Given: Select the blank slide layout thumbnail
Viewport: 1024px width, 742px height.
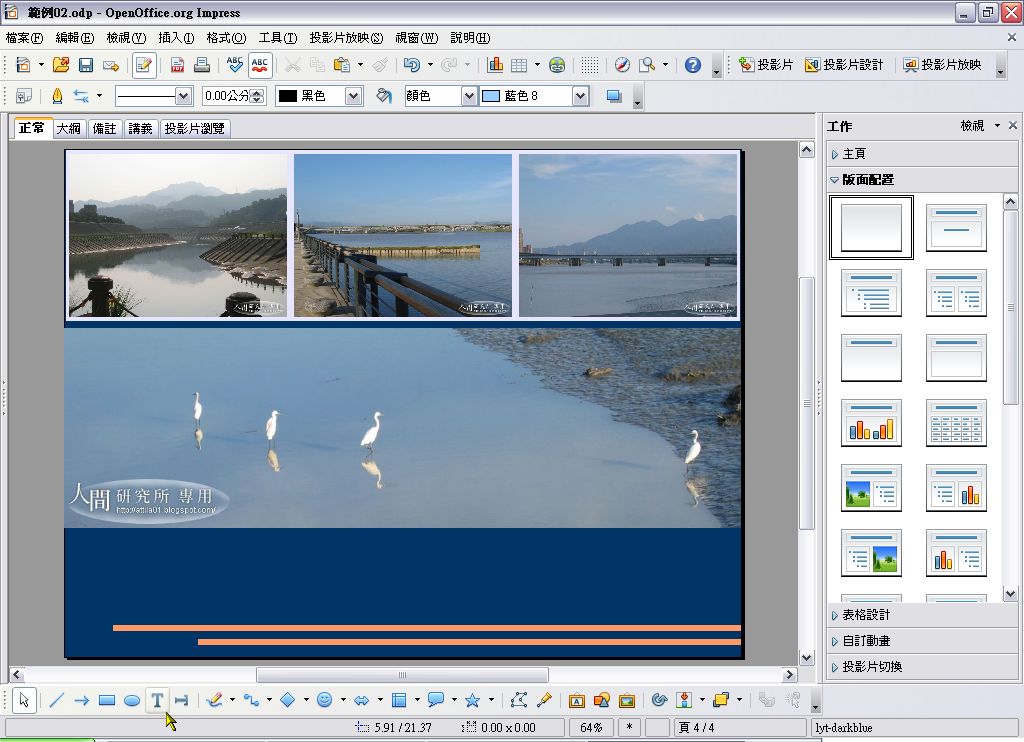Looking at the screenshot, I should 871,227.
